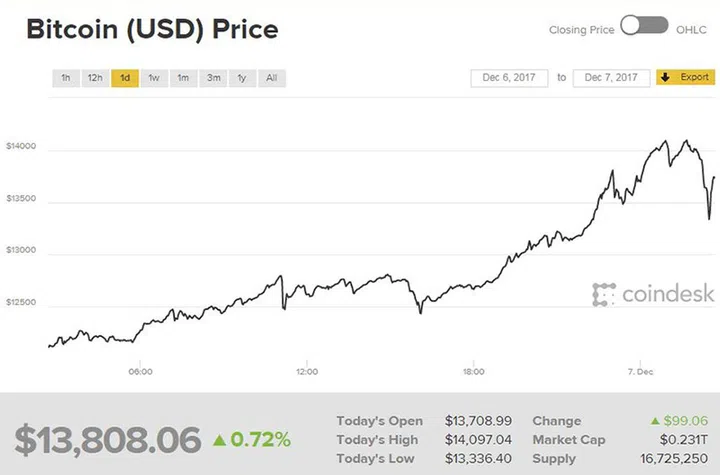Click the $13,808.06 current price
The height and width of the screenshot is (475, 720).
(x=108, y=439)
